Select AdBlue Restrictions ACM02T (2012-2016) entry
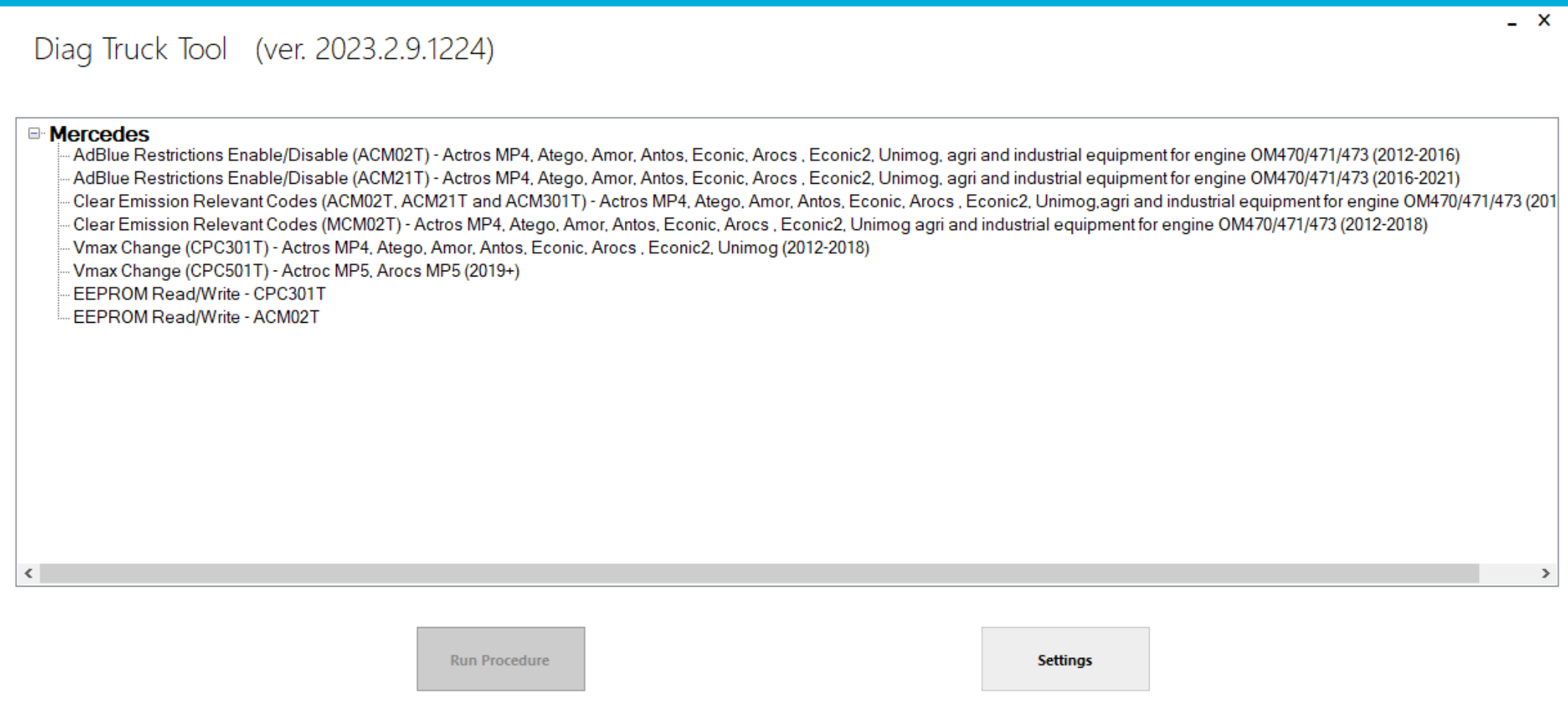The image size is (1568, 722). tap(766, 155)
